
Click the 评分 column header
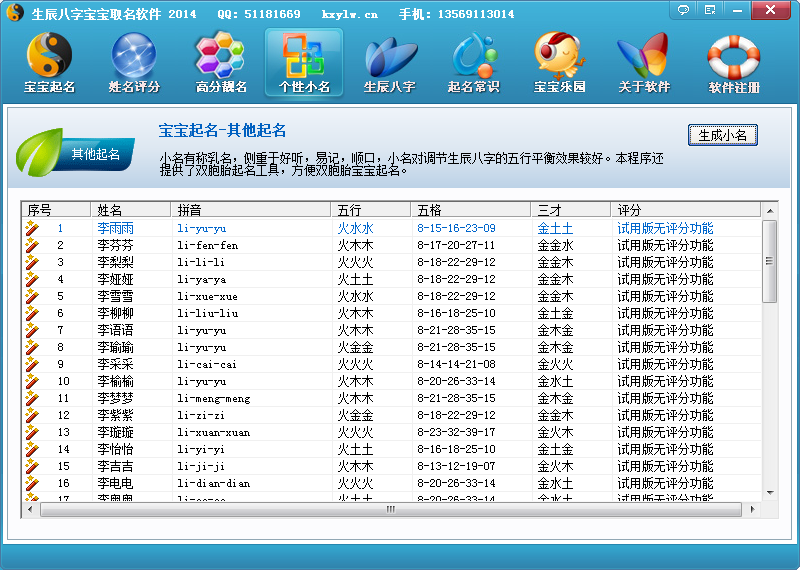685,210
